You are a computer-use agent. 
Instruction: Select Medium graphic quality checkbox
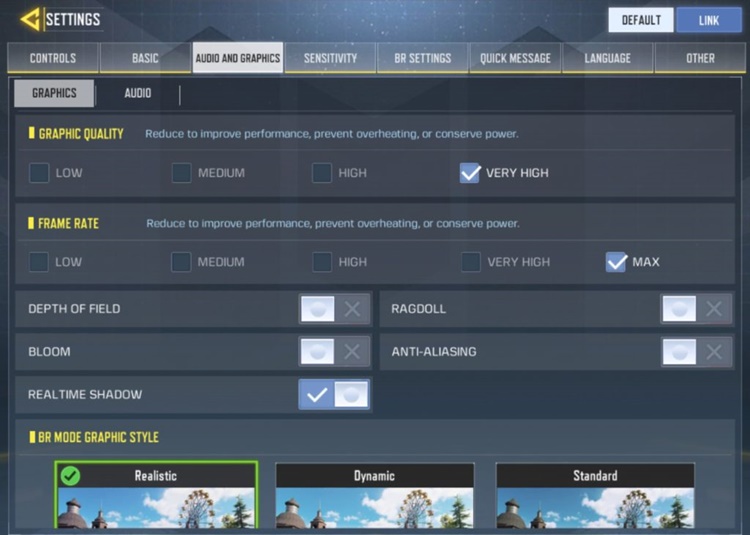[x=181, y=173]
